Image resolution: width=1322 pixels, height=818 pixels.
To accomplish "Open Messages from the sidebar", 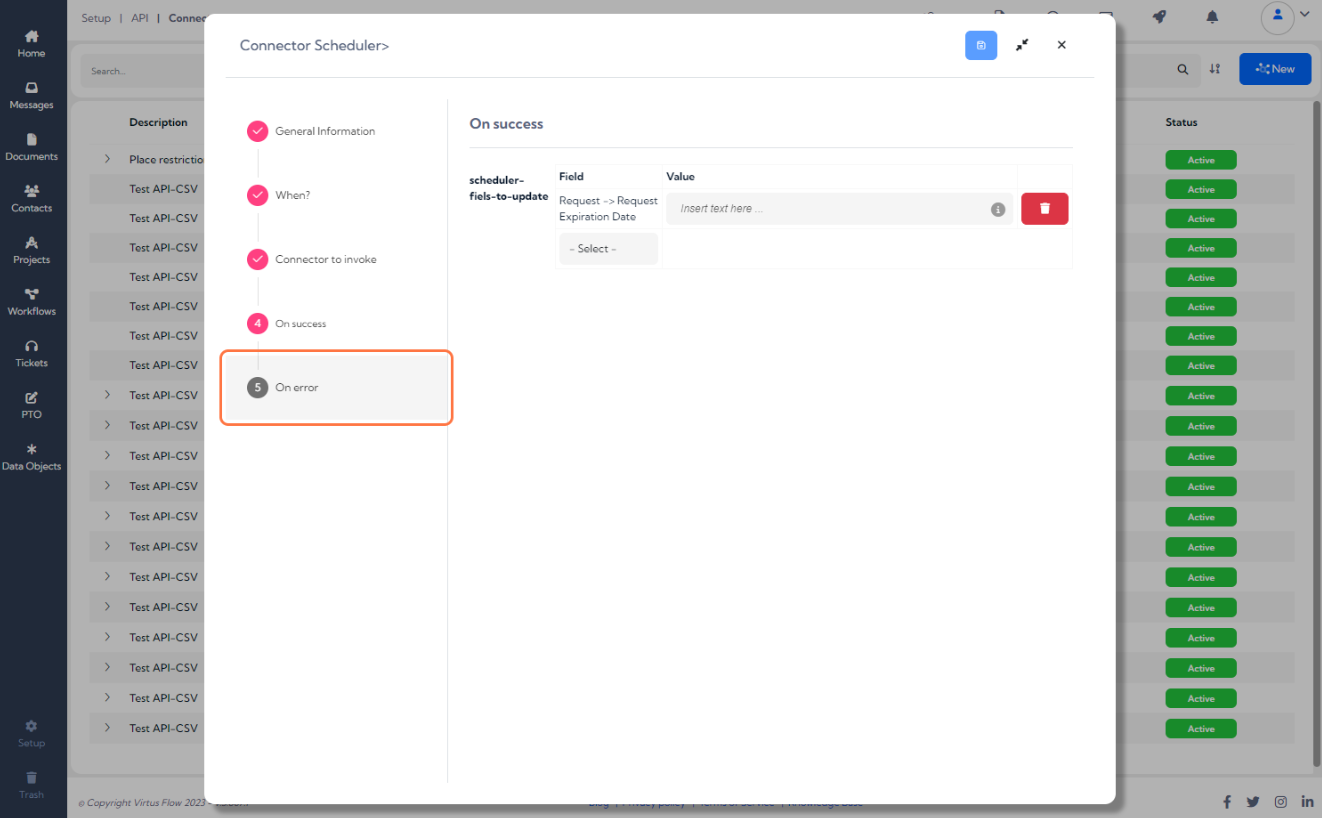I will pos(31,96).
